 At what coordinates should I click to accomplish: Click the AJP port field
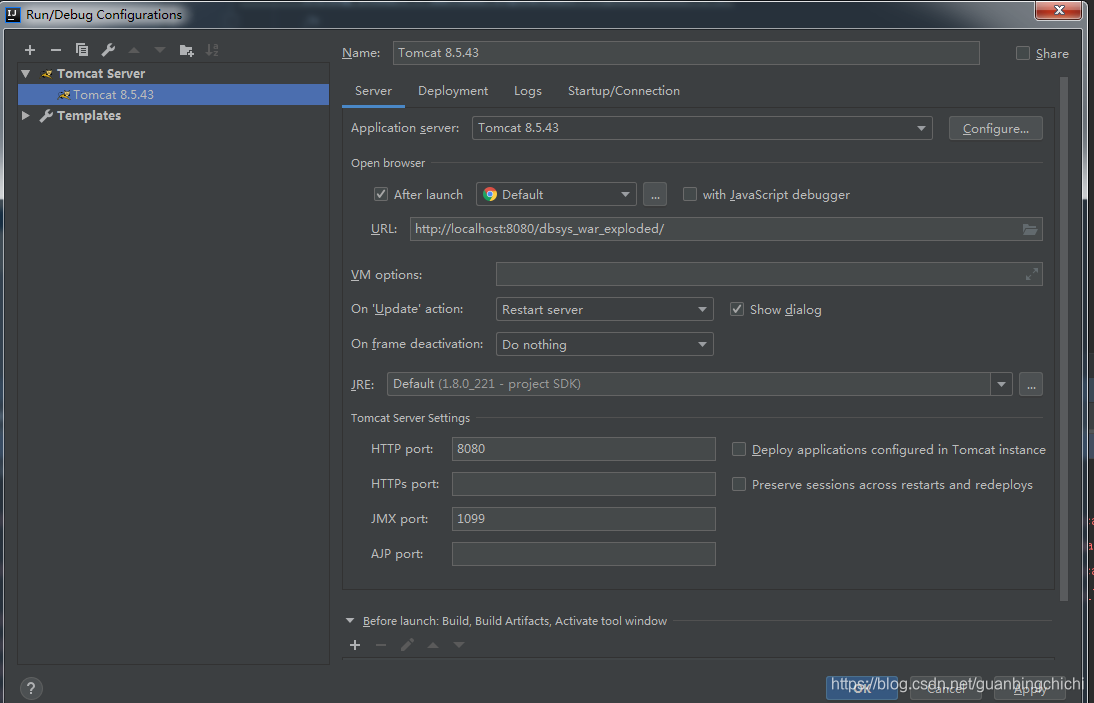click(583, 554)
